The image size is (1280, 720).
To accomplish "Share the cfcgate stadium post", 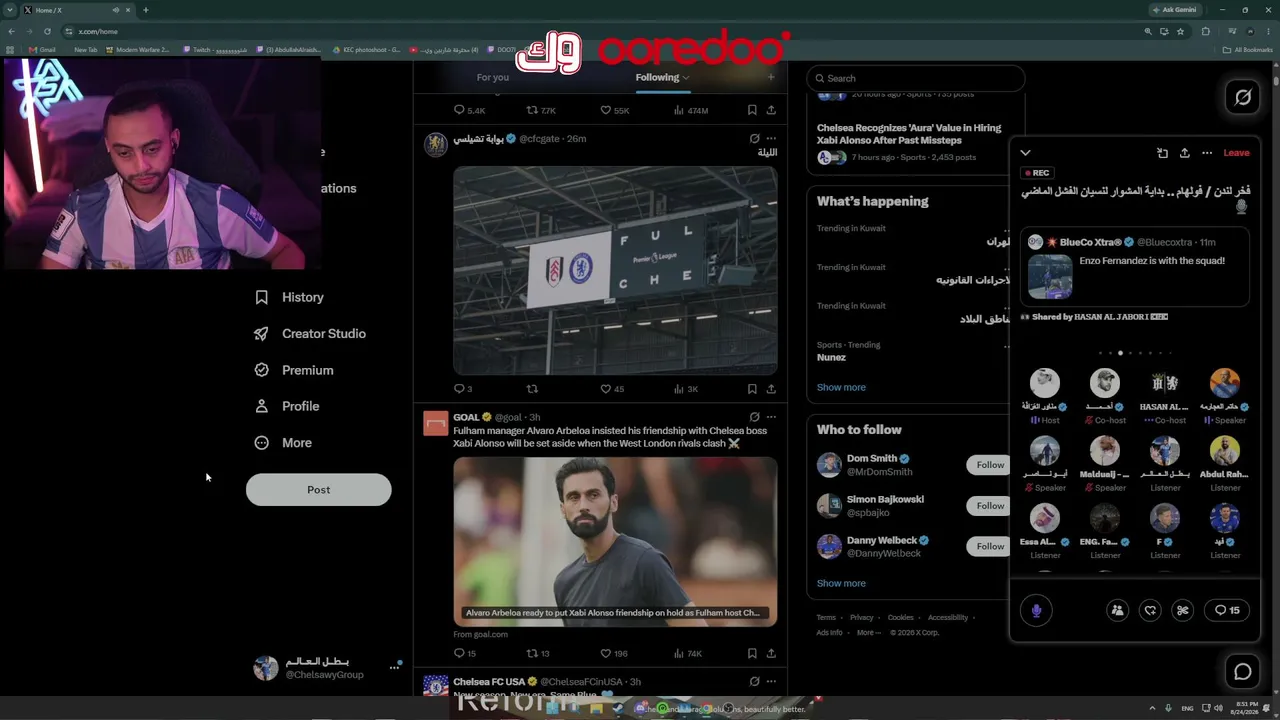I will [771, 389].
